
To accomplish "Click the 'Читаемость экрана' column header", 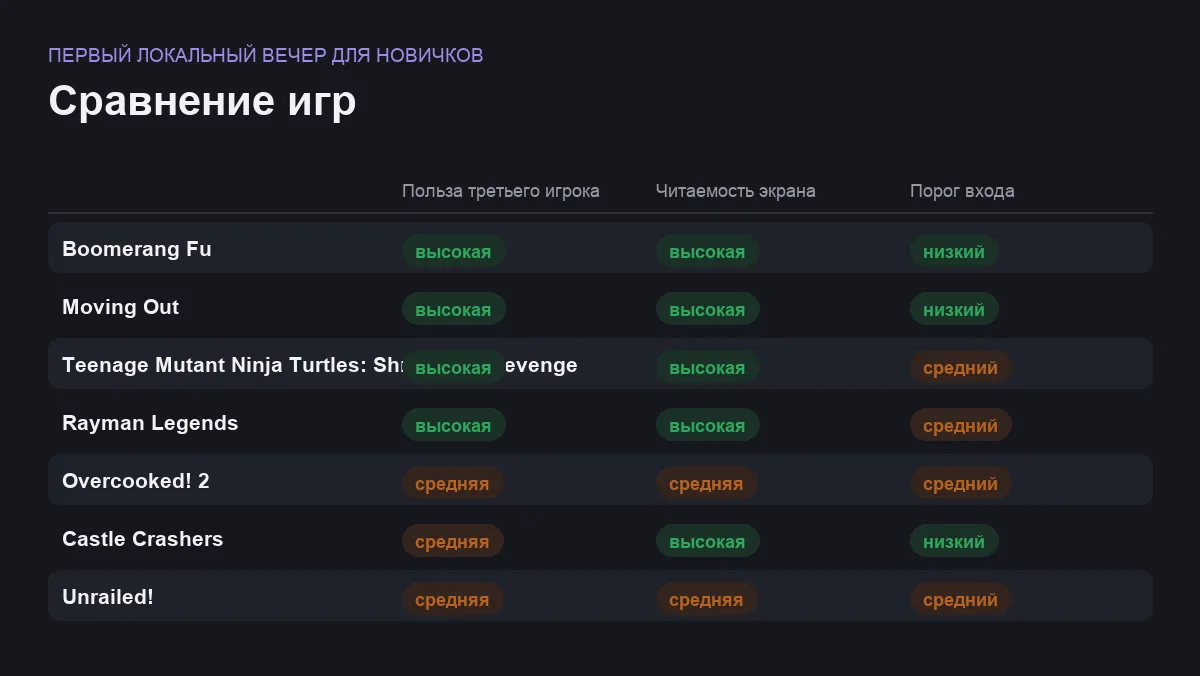I will pos(736,191).
